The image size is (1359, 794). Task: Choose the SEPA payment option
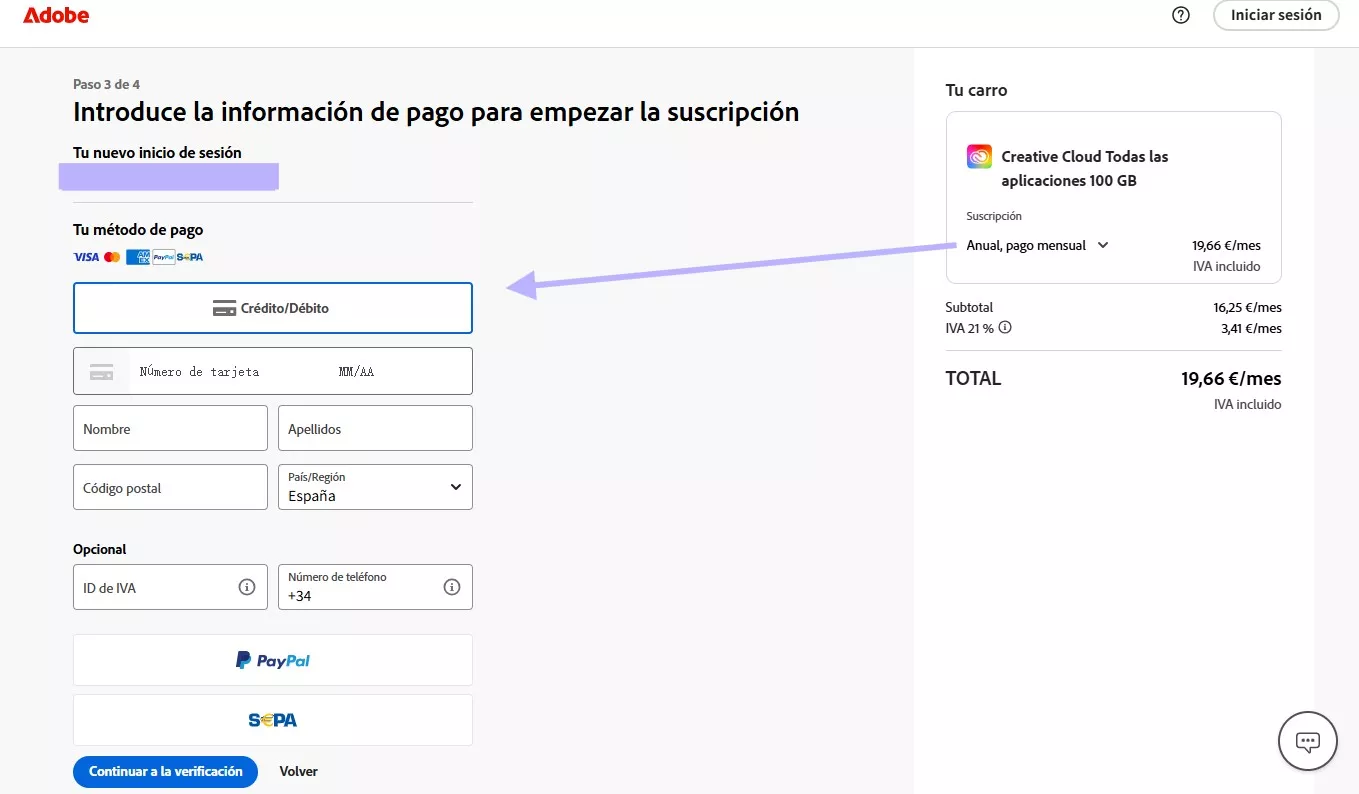[272, 720]
